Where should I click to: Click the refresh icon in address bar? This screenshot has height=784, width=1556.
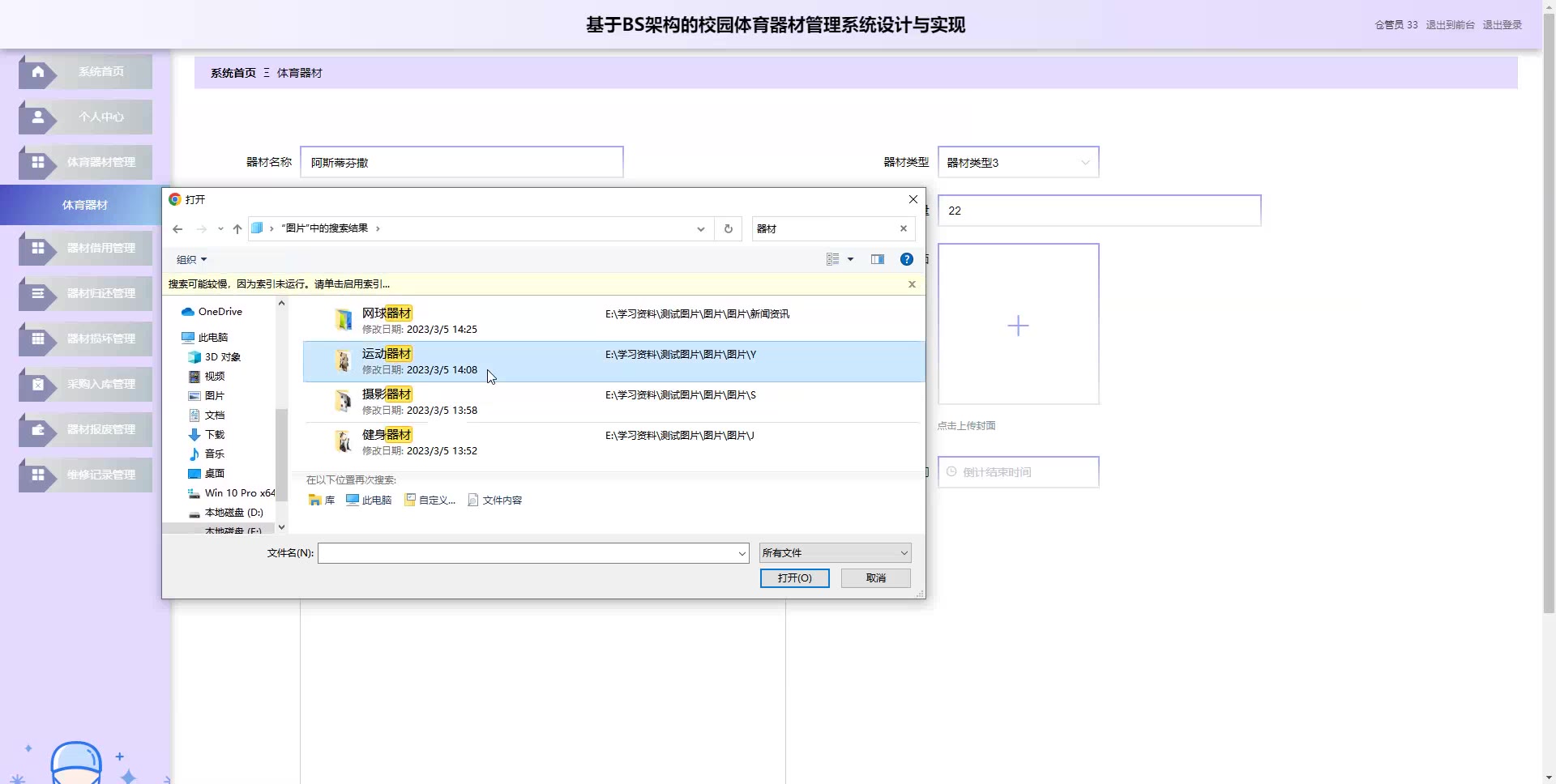point(728,229)
